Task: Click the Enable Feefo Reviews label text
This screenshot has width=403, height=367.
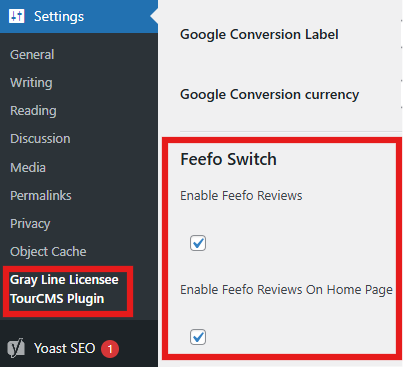Action: [241, 196]
